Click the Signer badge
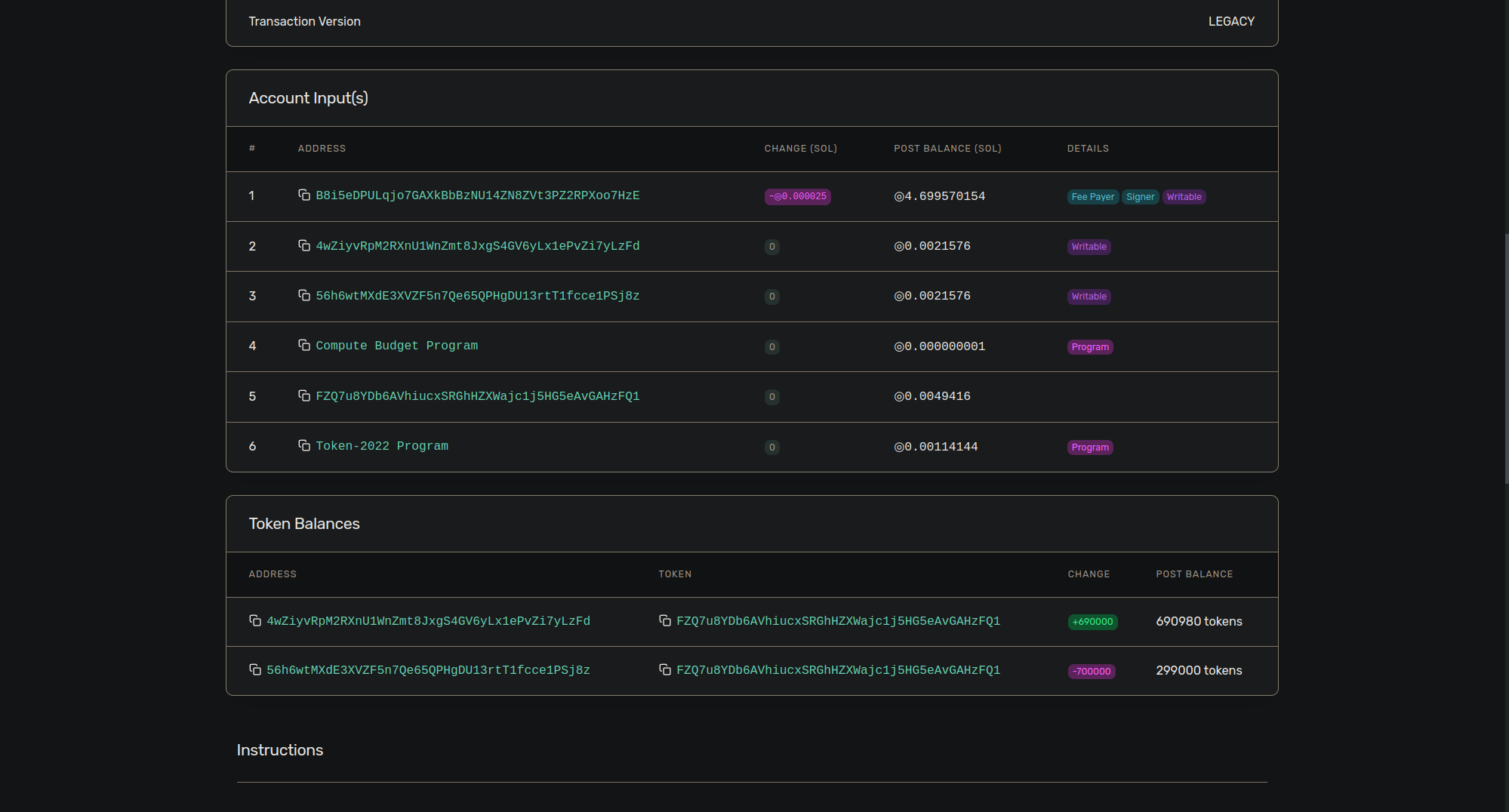Viewport: 1509px width, 812px height. 1141,197
